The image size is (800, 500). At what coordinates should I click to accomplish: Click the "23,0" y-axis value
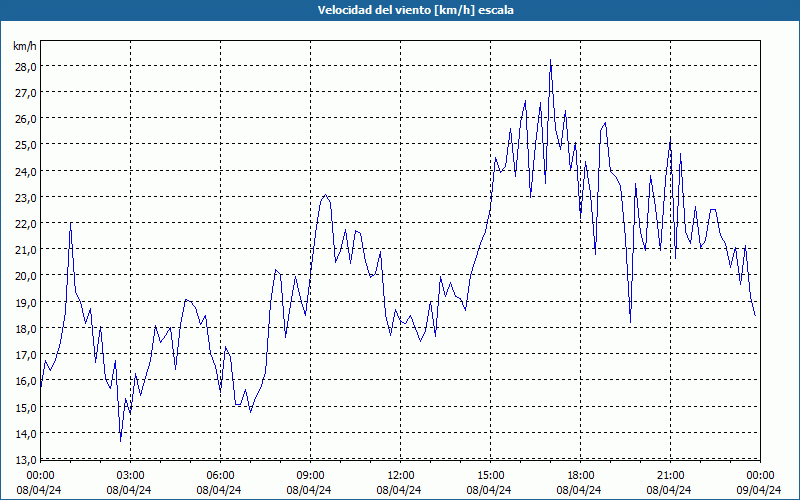pyautogui.click(x=26, y=197)
